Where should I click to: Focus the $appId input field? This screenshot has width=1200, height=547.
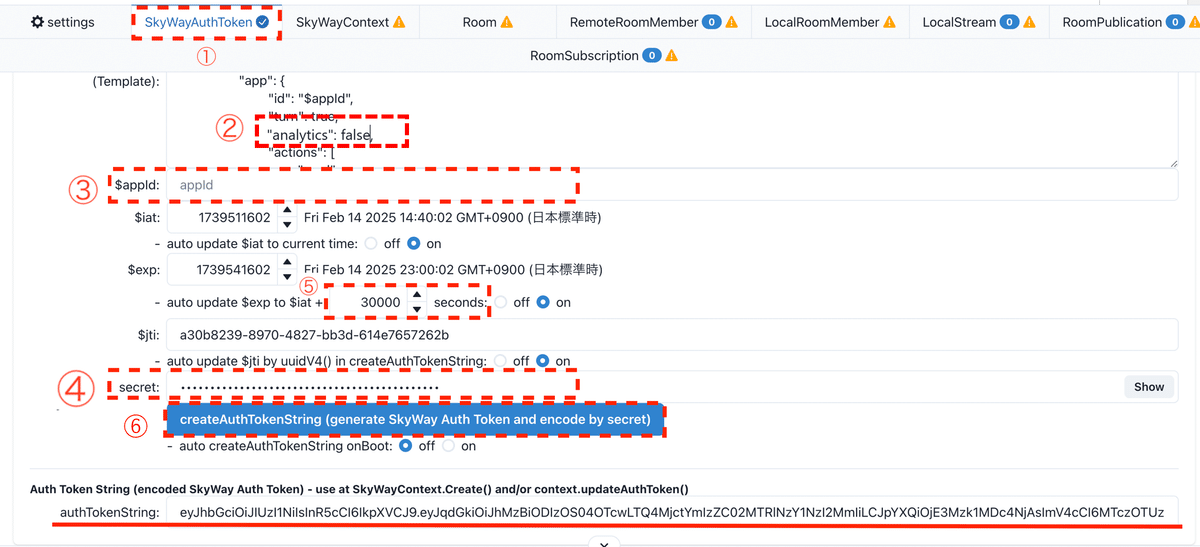(x=672, y=185)
